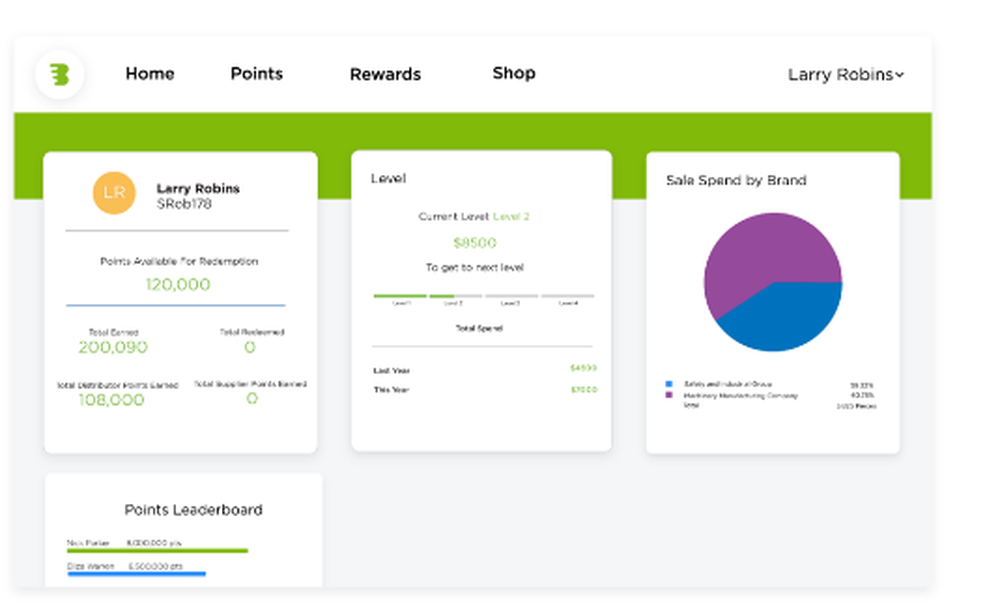Click the purple Machinery Manufacturing legend square
The width and height of the screenshot is (1000, 607).
point(669,394)
